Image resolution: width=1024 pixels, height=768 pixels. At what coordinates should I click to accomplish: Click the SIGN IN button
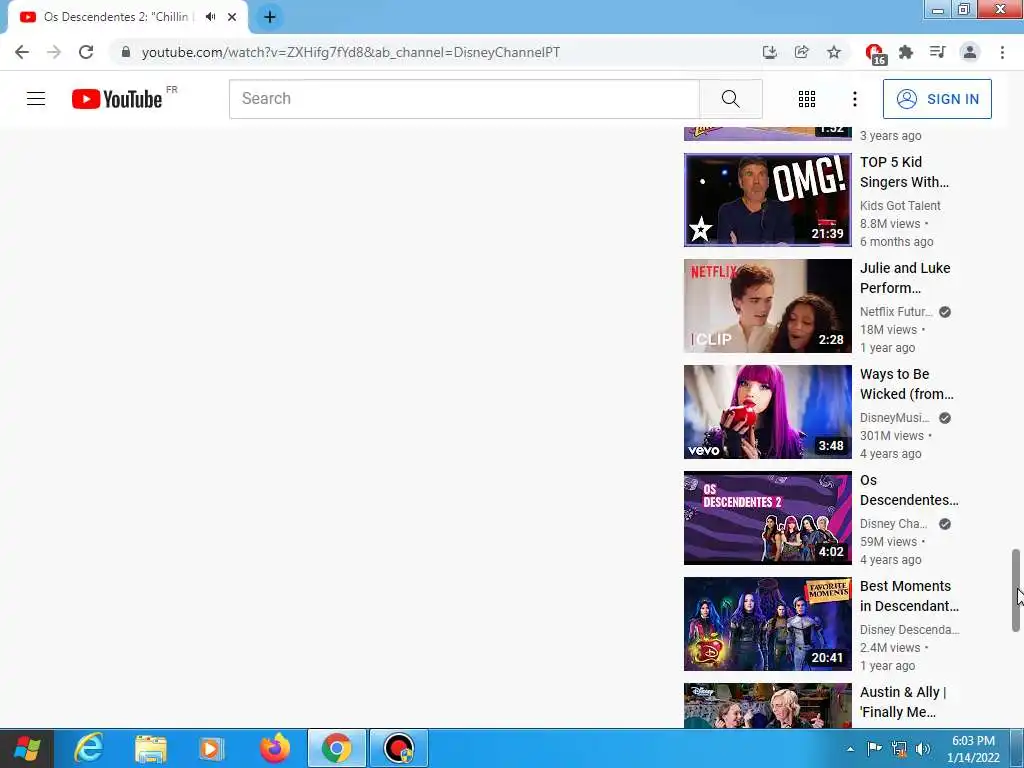click(x=936, y=99)
